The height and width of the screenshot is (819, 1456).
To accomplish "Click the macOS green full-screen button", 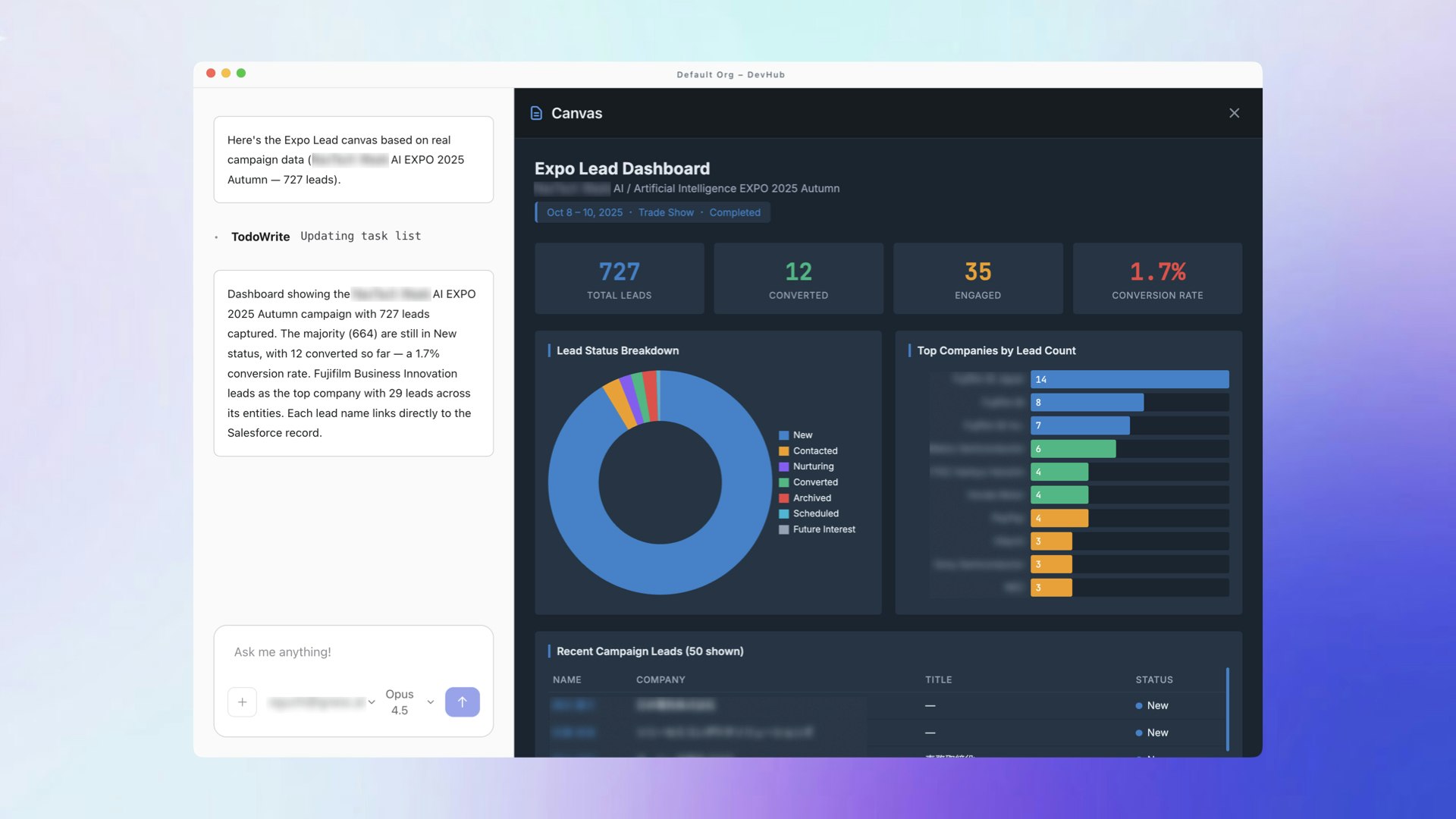I will point(241,73).
